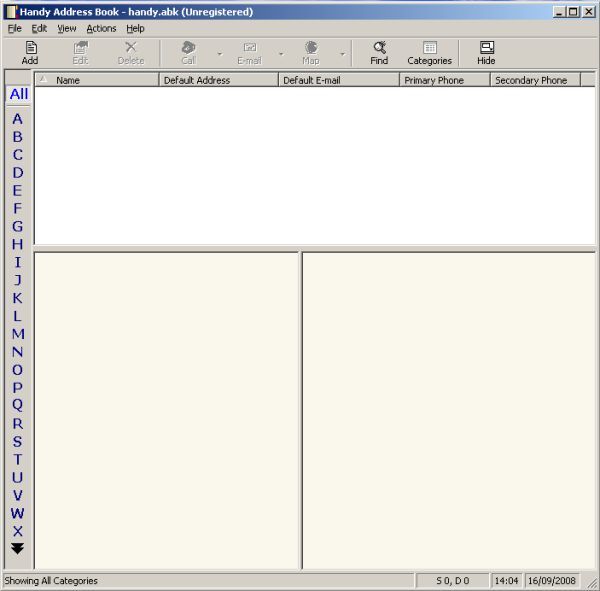The image size is (600, 591).
Task: Filter contacts by letter X
Action: pyautogui.click(x=18, y=531)
